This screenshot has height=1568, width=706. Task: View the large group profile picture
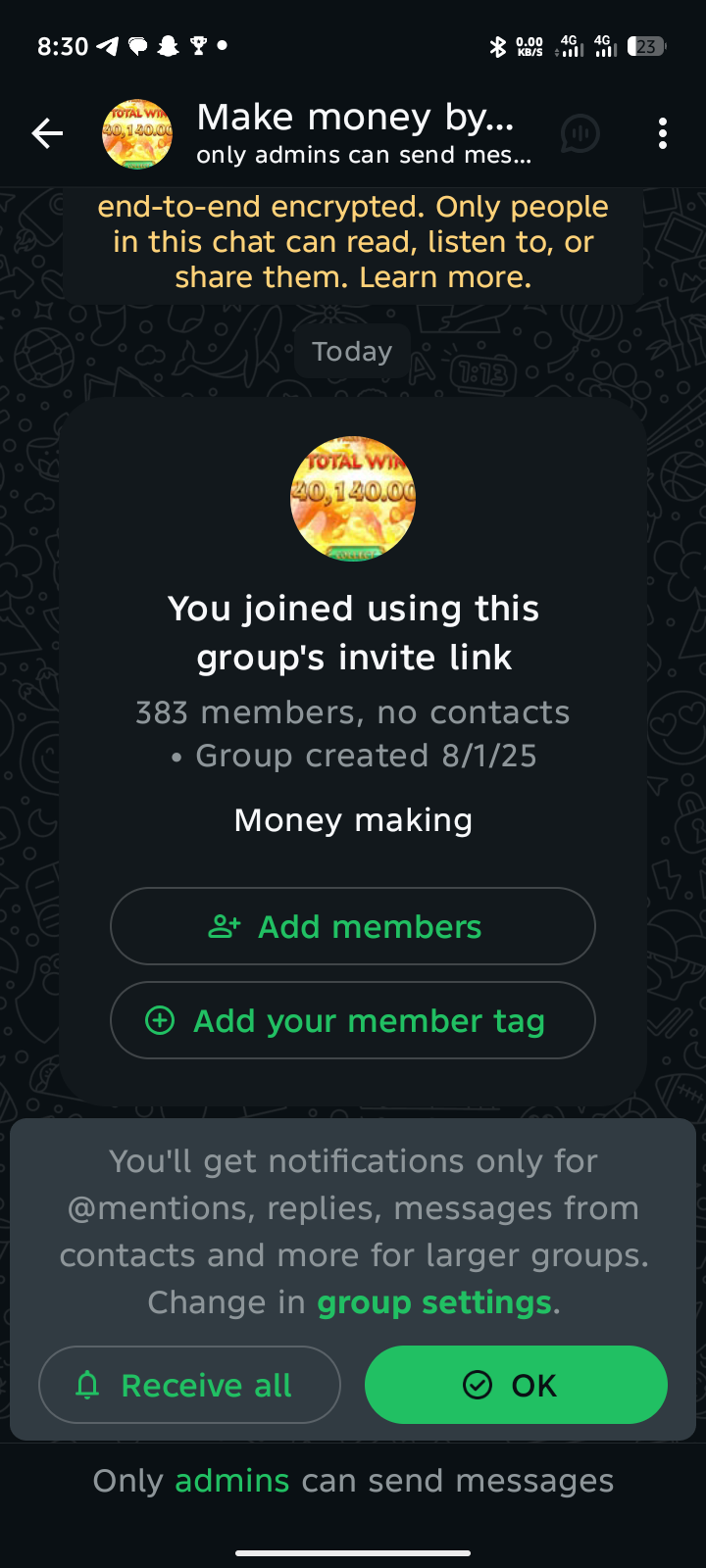pyautogui.click(x=353, y=499)
